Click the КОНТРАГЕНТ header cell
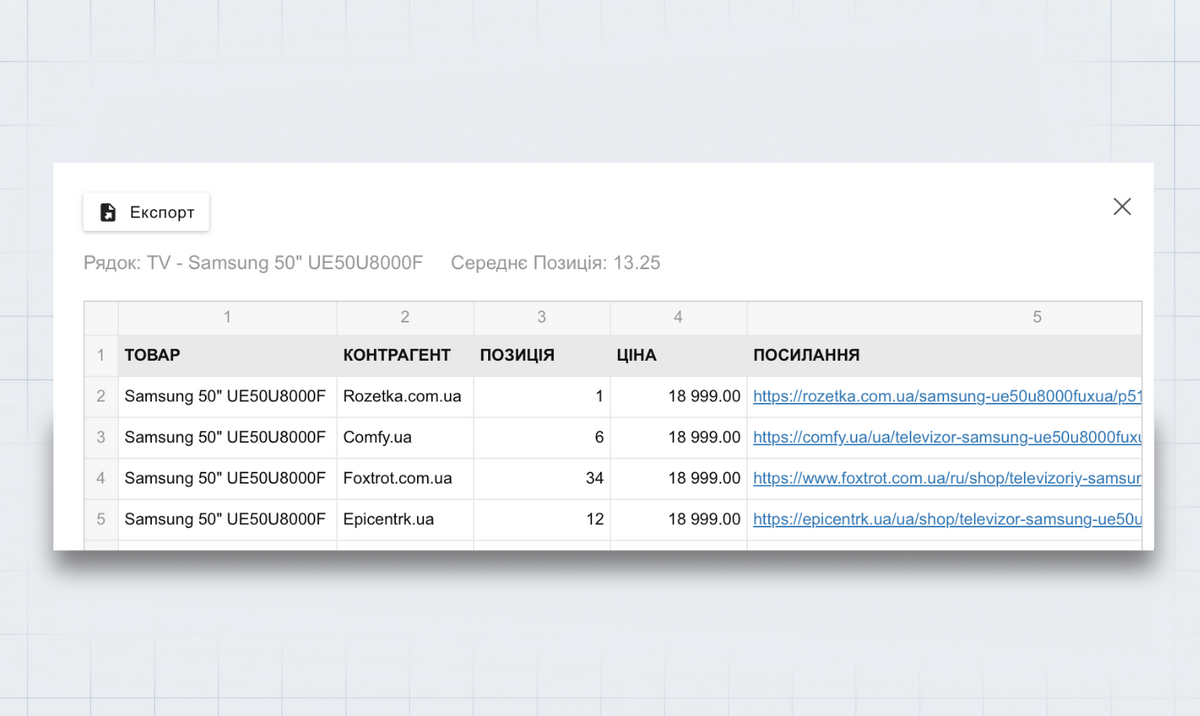1200x716 pixels. (x=405, y=355)
